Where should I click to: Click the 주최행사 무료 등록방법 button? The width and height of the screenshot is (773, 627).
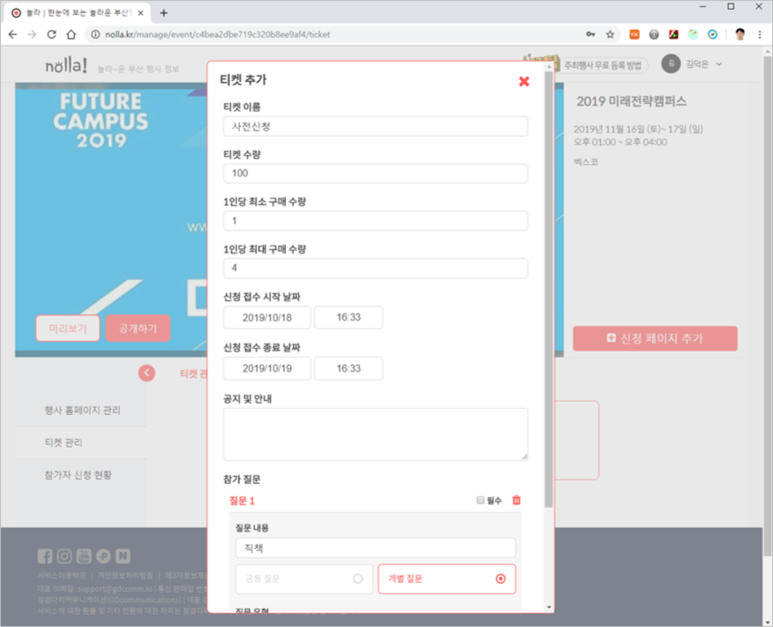pos(603,65)
